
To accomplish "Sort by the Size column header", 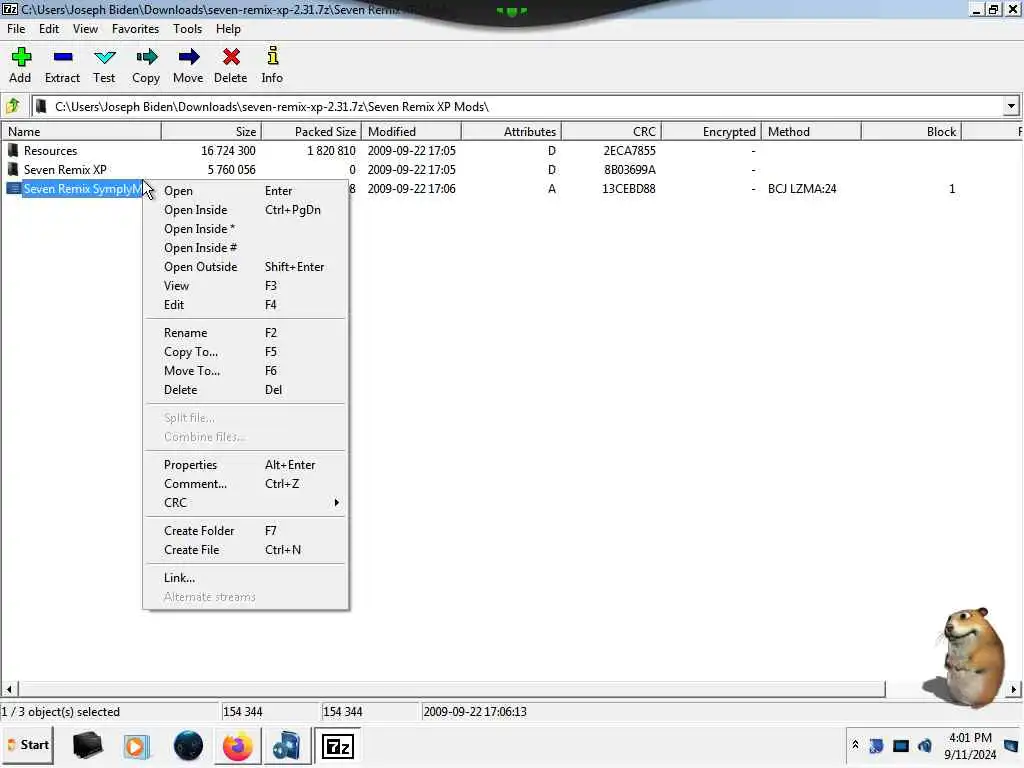I will pyautogui.click(x=212, y=131).
